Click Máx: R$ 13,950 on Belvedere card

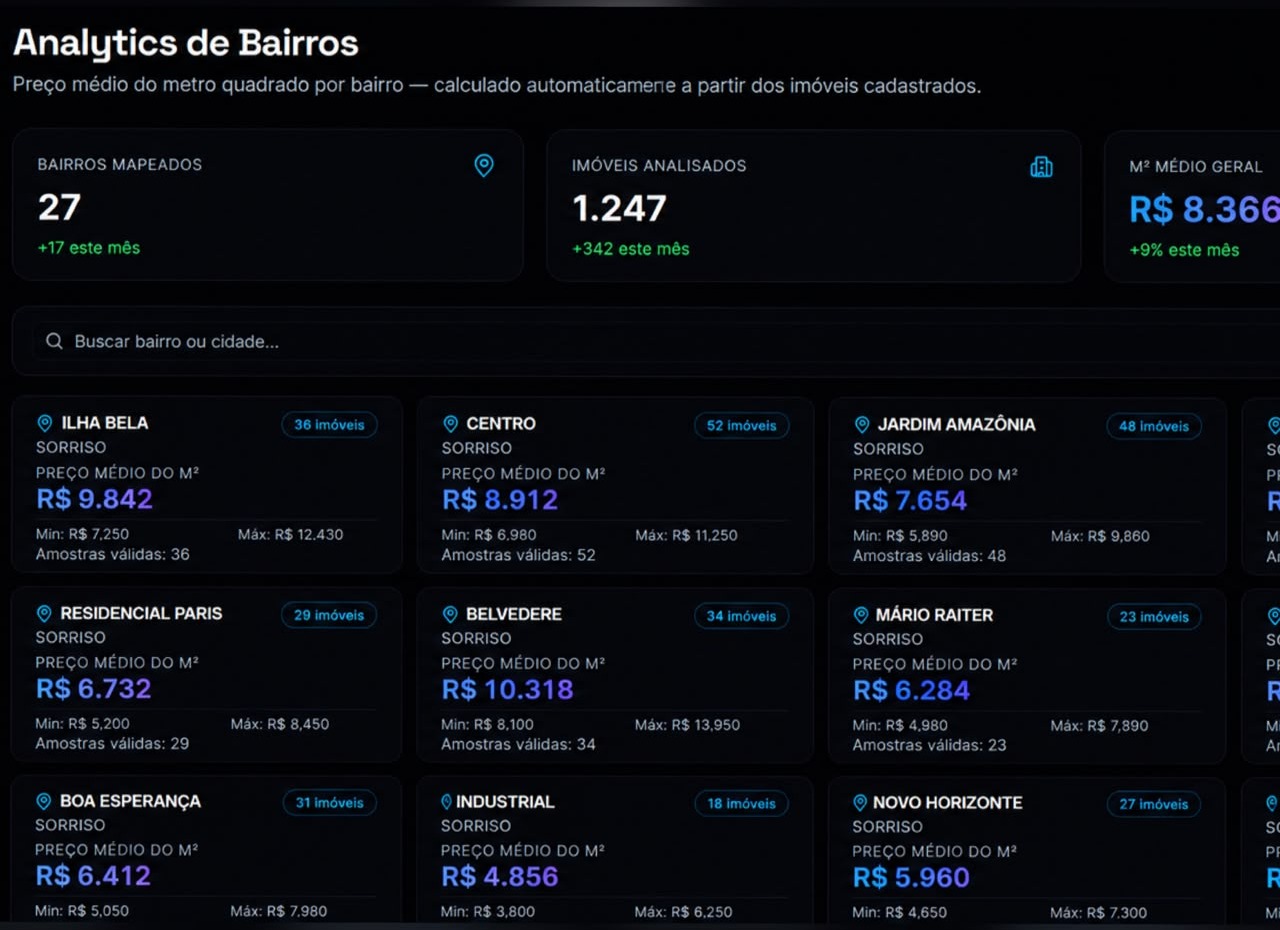[687, 725]
